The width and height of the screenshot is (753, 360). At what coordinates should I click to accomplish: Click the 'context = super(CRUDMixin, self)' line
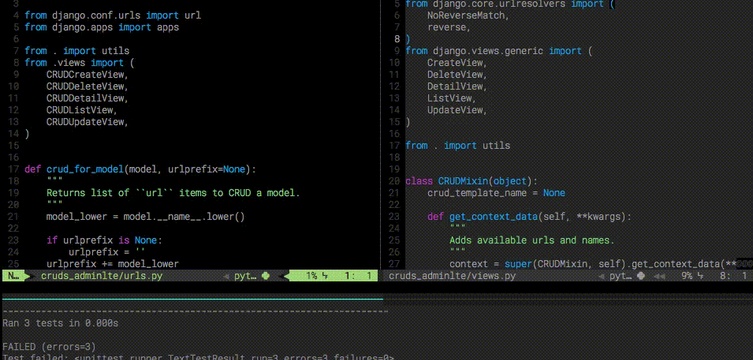[600, 264]
